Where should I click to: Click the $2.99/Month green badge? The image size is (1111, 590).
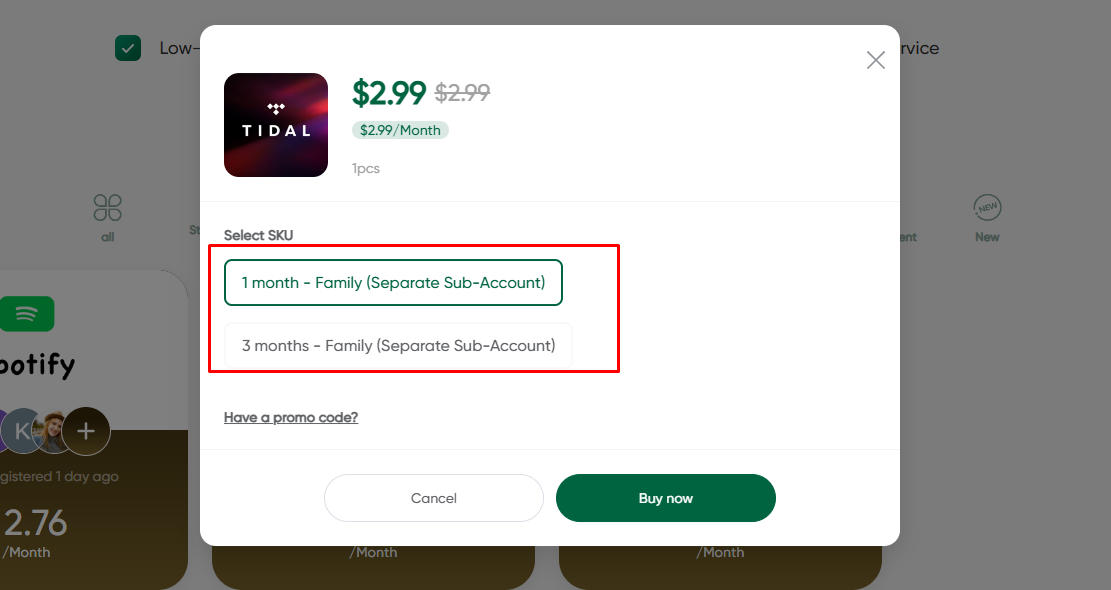tap(400, 130)
